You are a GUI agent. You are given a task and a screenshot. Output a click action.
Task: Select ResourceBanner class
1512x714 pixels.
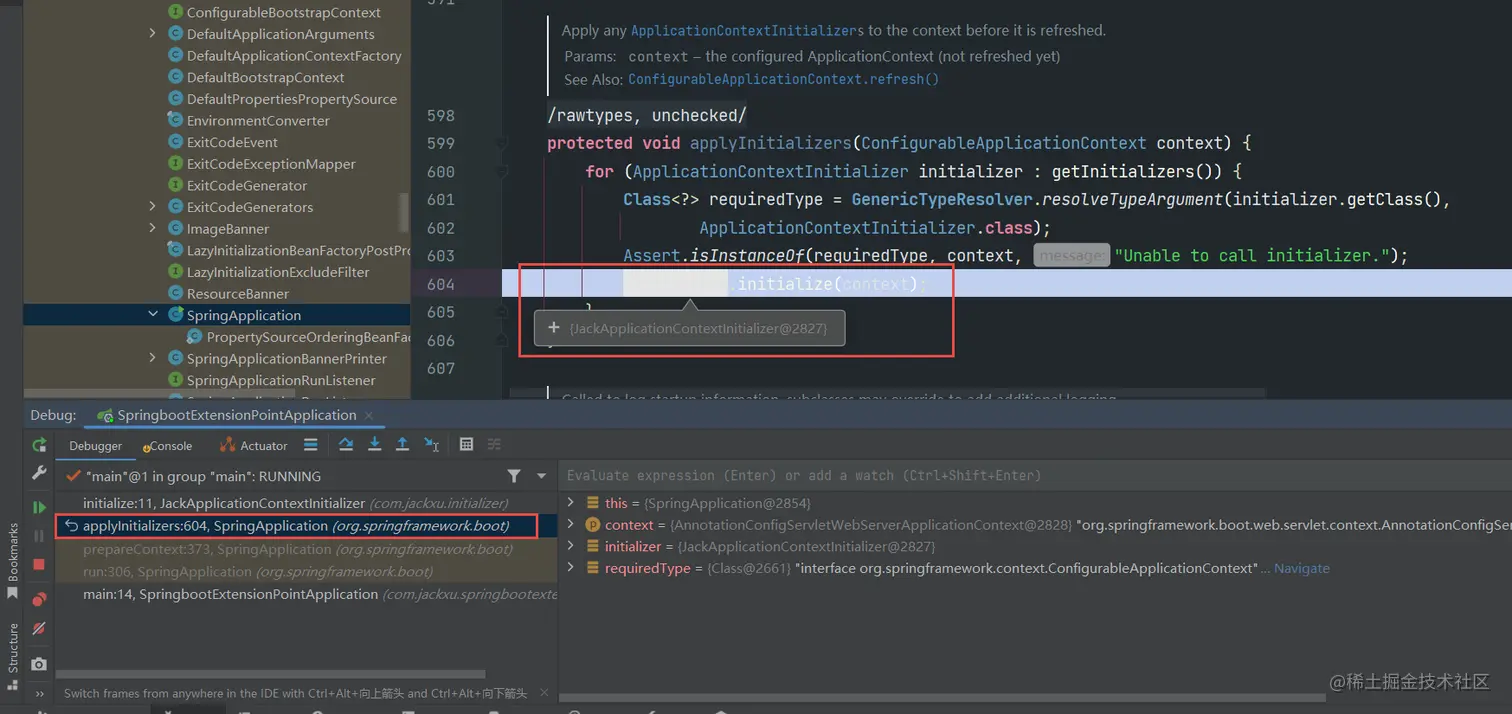pos(238,294)
